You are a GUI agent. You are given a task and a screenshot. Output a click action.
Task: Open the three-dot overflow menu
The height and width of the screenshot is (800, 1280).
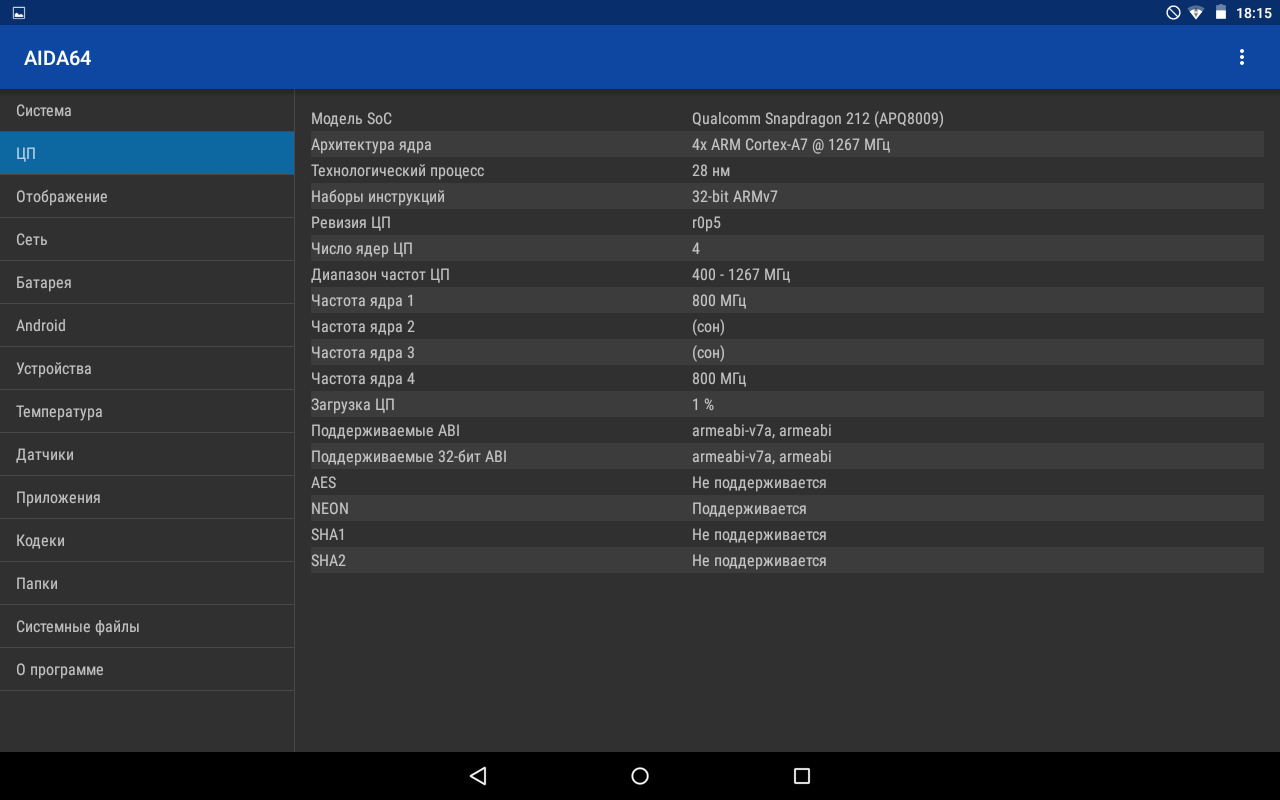[x=1242, y=58]
